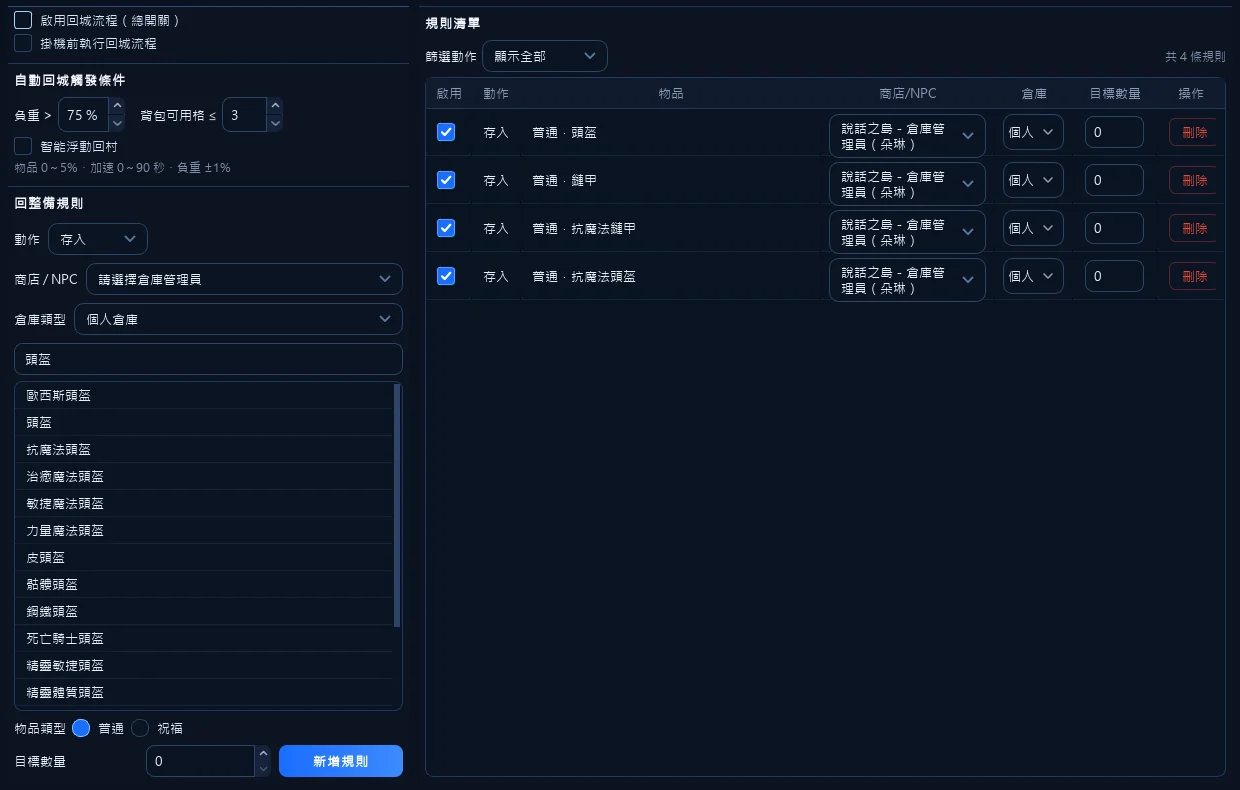Focus the item search field containing 頭盔
Image resolution: width=1240 pixels, height=790 pixels.
pyautogui.click(x=208, y=359)
